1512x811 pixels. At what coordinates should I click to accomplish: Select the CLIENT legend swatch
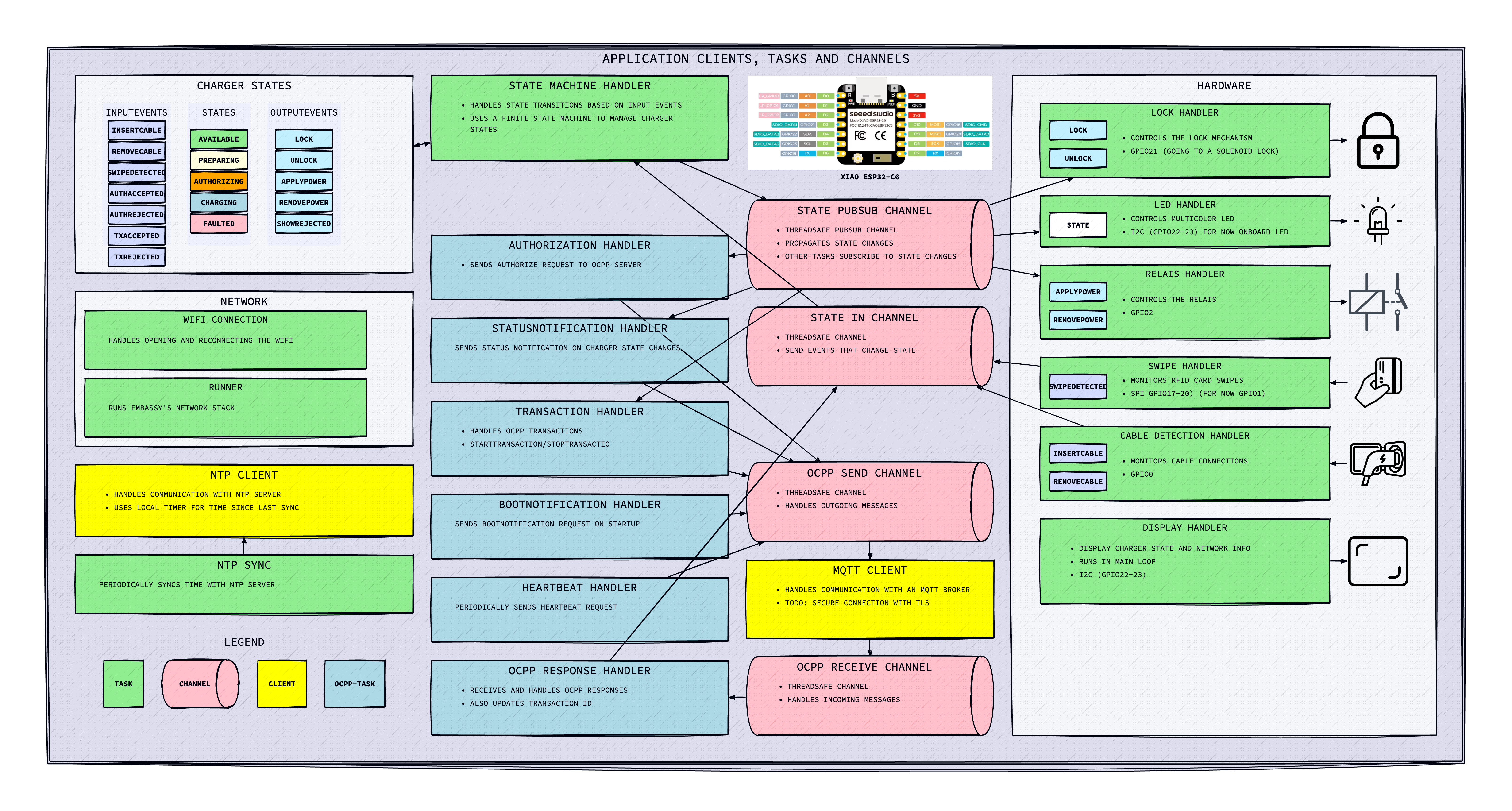tap(282, 684)
